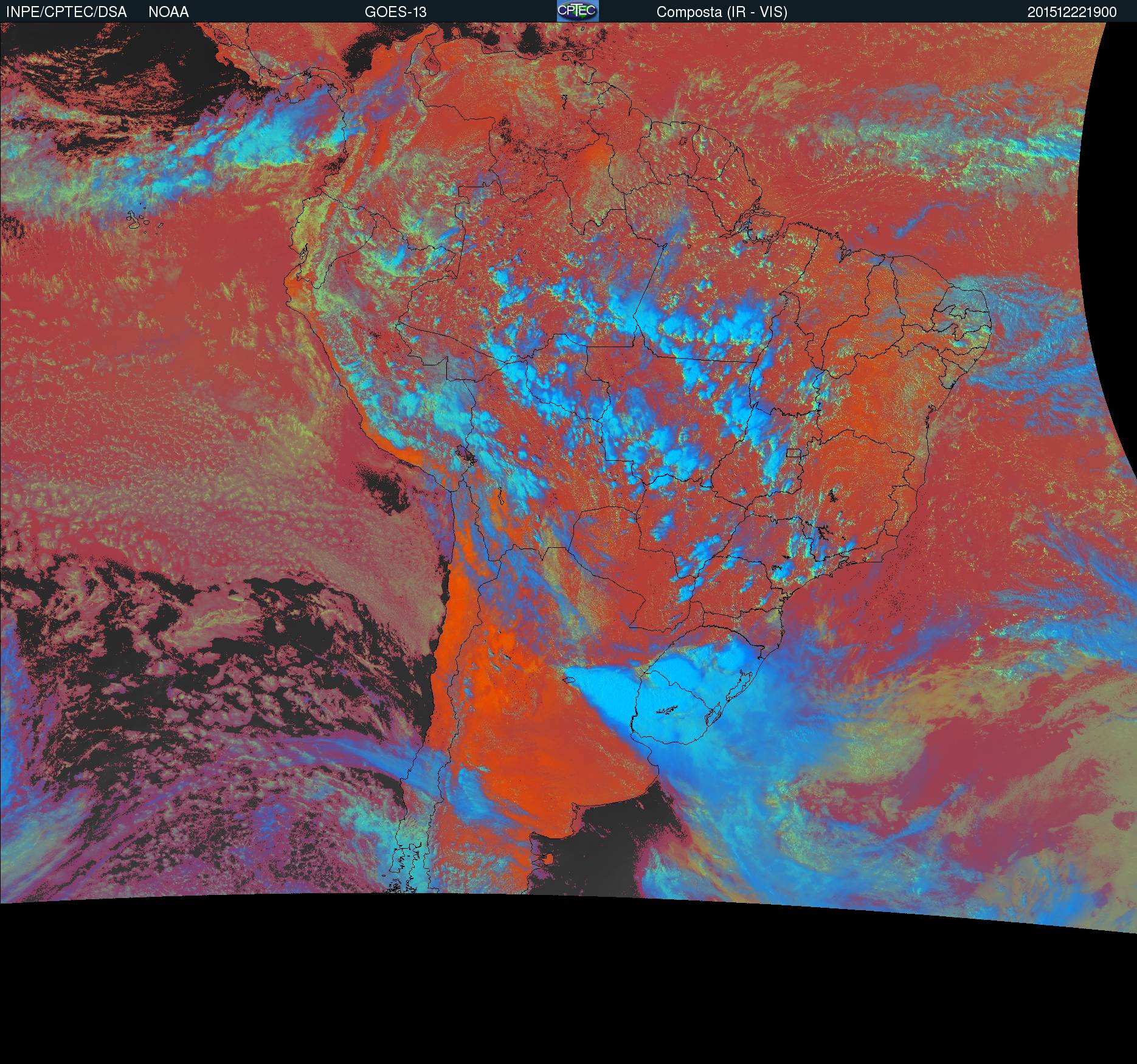Click the NOAA label in header

(168, 12)
